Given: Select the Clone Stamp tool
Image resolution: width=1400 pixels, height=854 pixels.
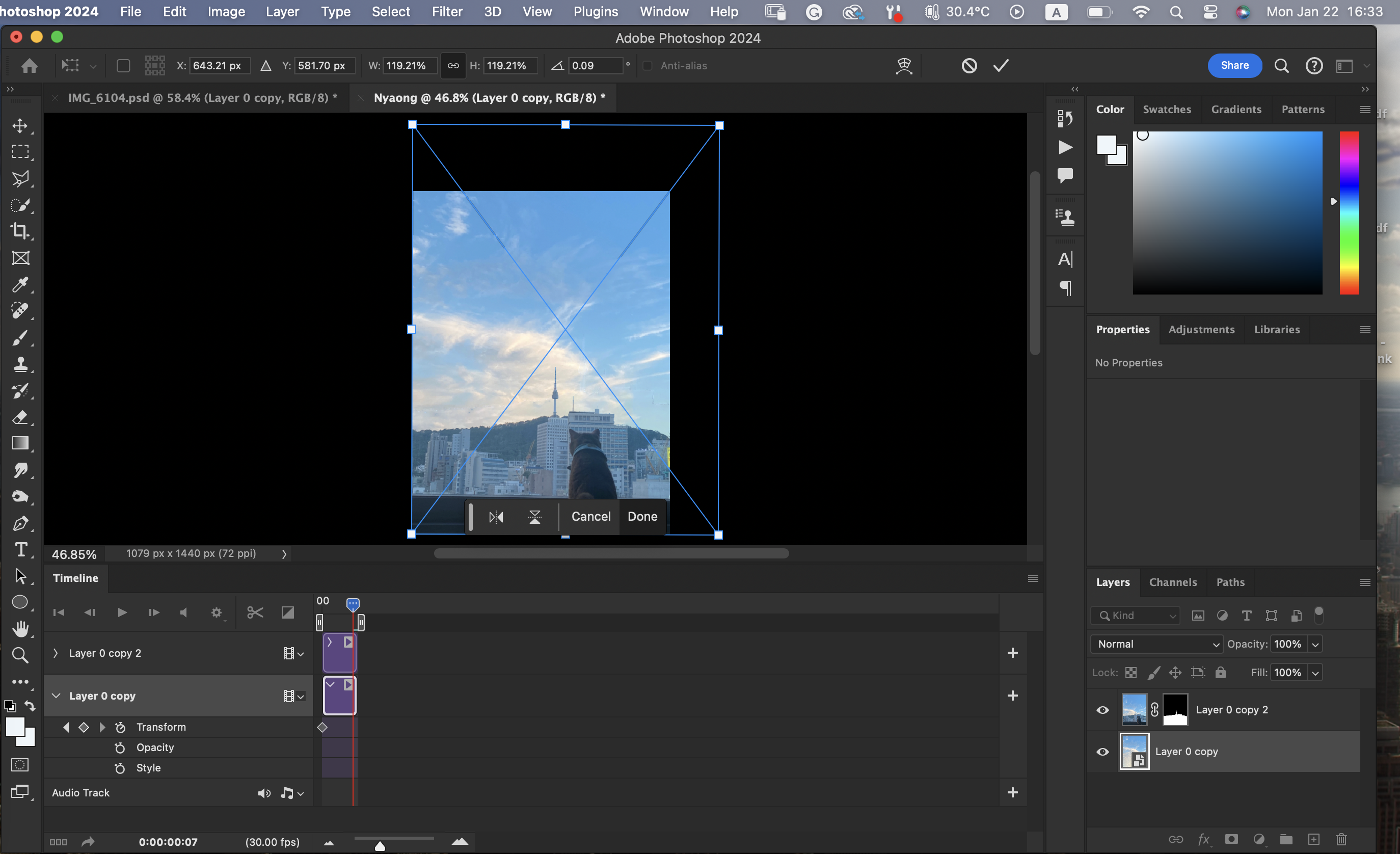Looking at the screenshot, I should tap(20, 364).
